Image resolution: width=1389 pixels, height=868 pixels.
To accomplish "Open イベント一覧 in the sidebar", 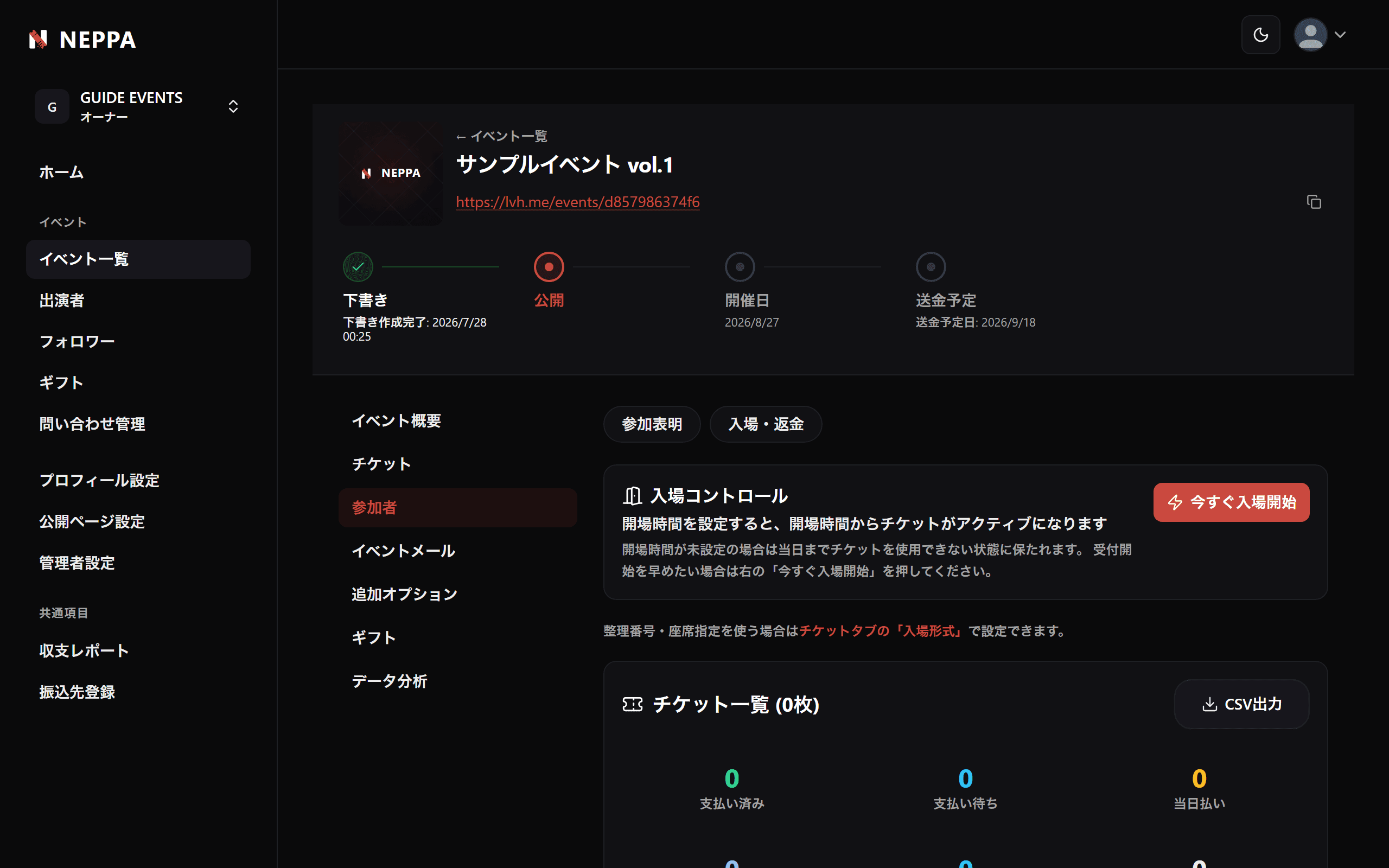I will click(x=138, y=259).
